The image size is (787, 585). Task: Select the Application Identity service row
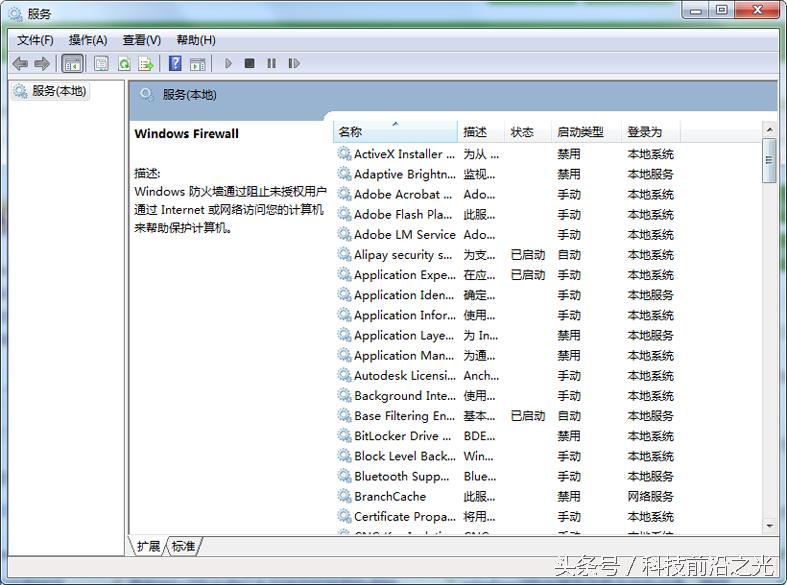tap(506, 295)
